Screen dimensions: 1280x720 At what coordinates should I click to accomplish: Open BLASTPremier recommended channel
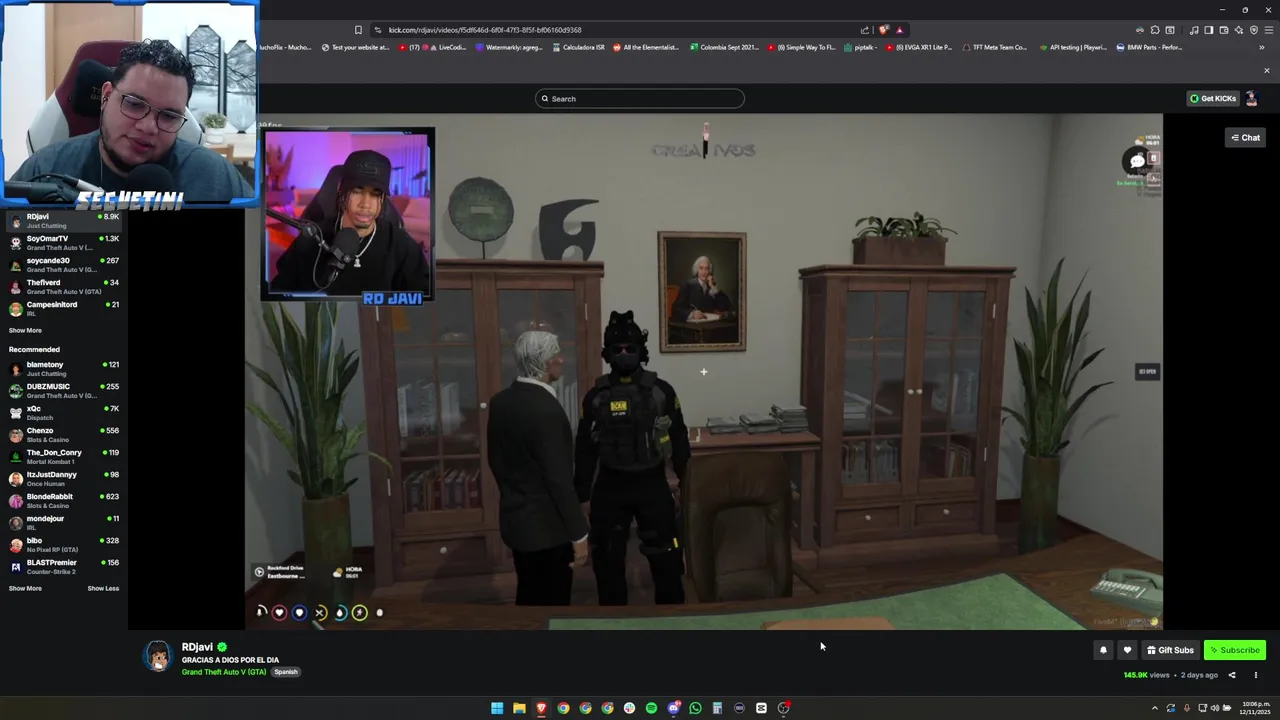click(64, 567)
